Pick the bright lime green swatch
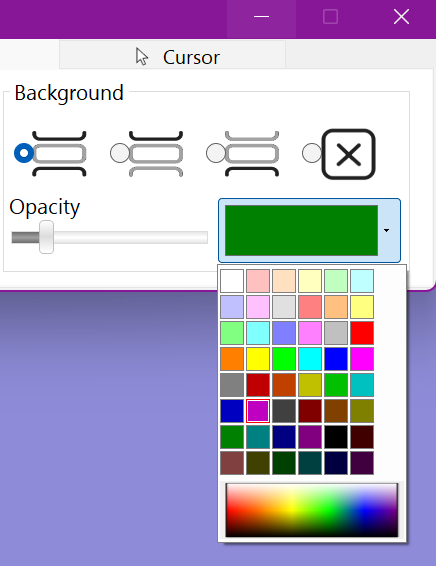436x566 pixels. 284,359
